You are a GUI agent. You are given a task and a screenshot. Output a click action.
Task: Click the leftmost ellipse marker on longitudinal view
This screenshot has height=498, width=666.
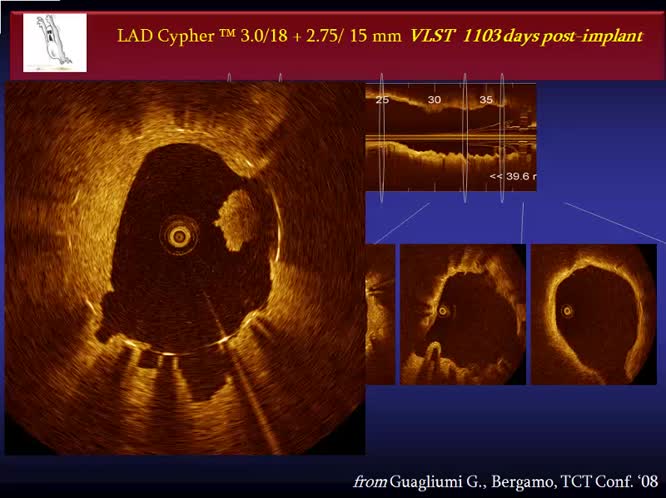click(381, 133)
